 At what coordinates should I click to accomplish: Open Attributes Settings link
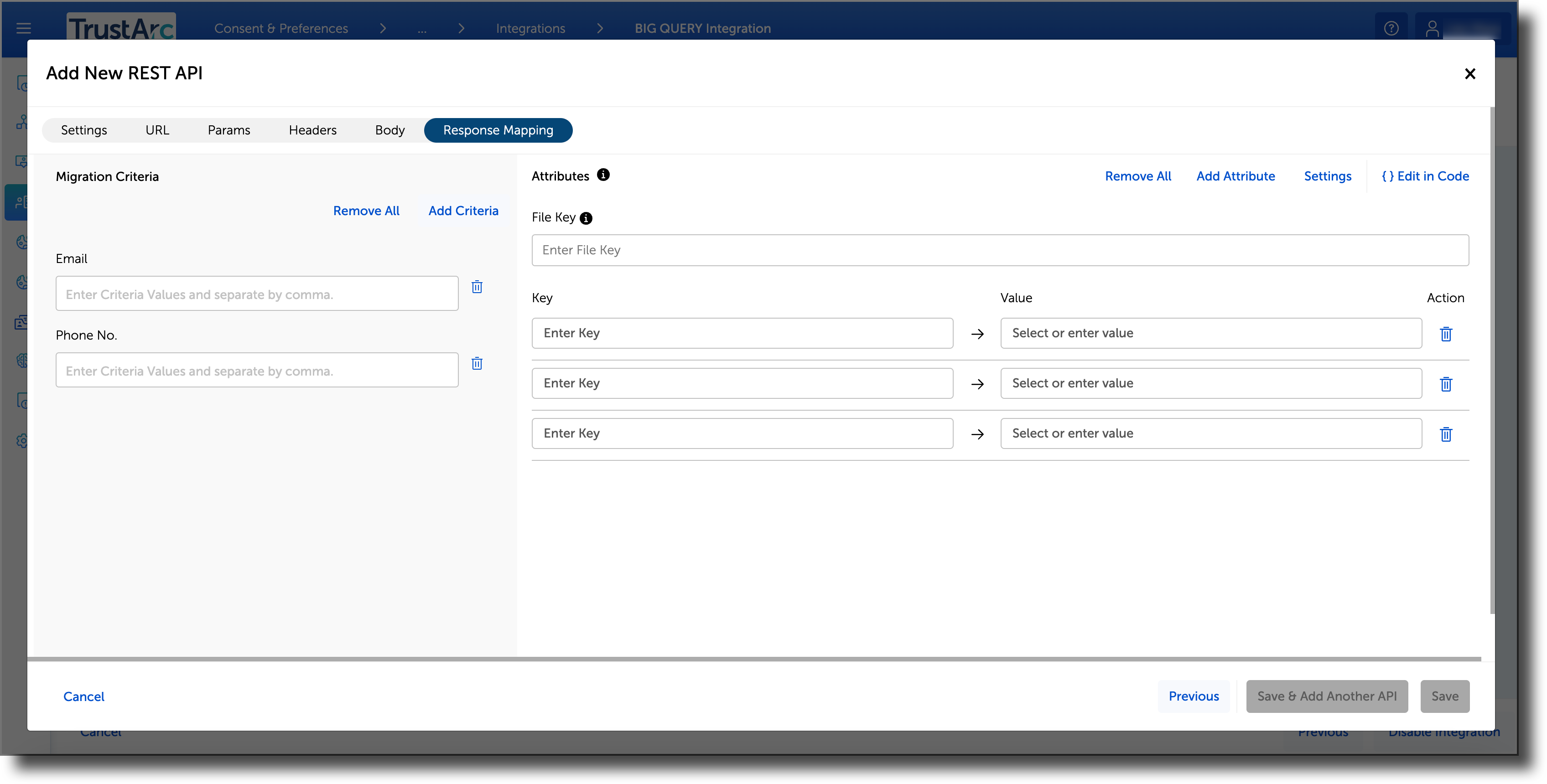point(1327,176)
